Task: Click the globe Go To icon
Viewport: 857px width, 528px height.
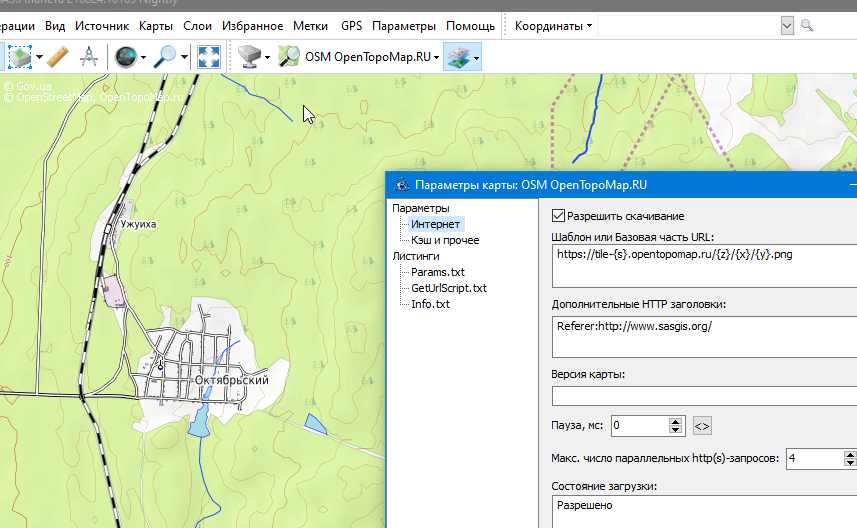Action: (x=126, y=57)
